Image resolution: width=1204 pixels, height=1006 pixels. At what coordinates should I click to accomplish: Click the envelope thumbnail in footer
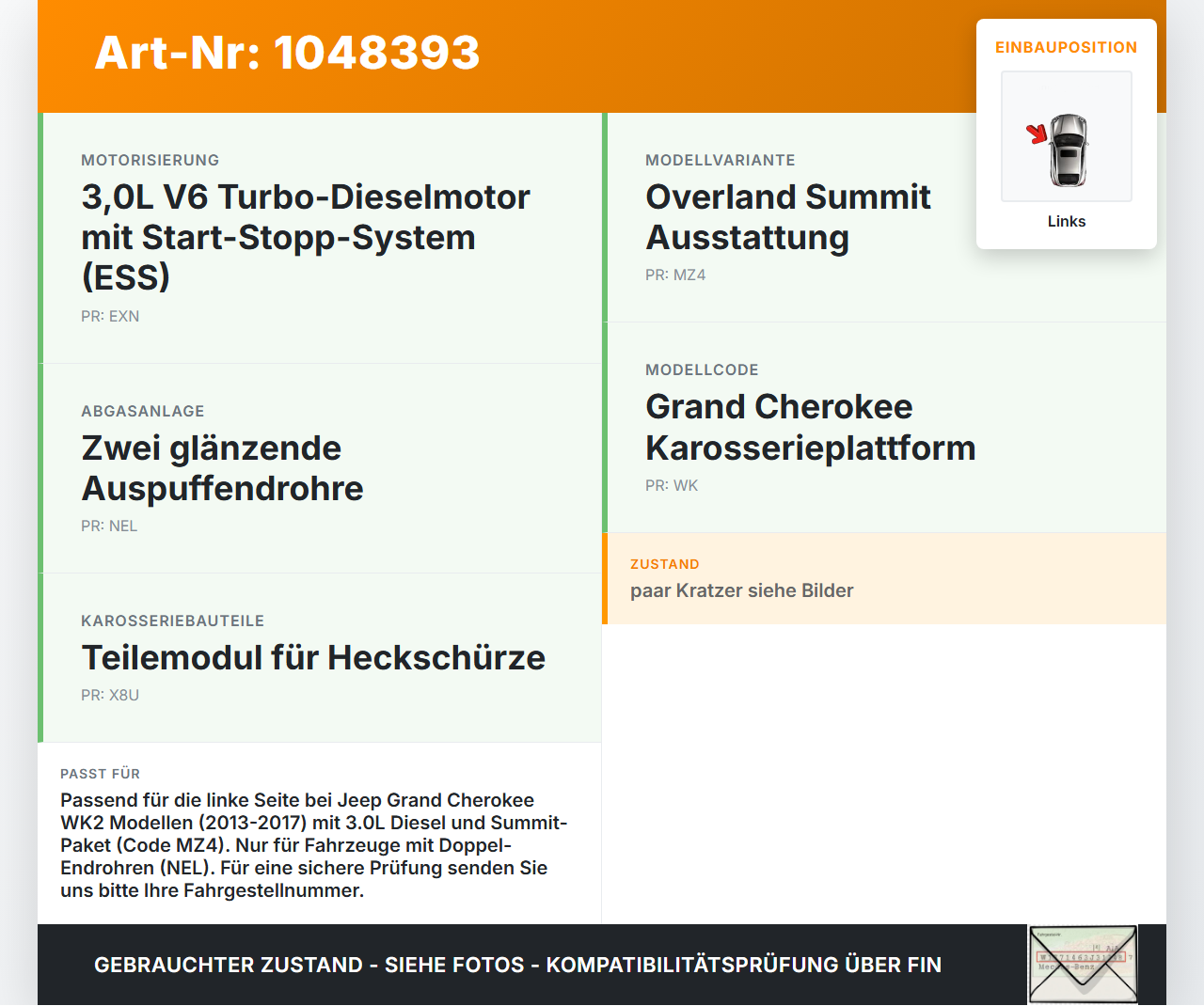[x=1083, y=965]
